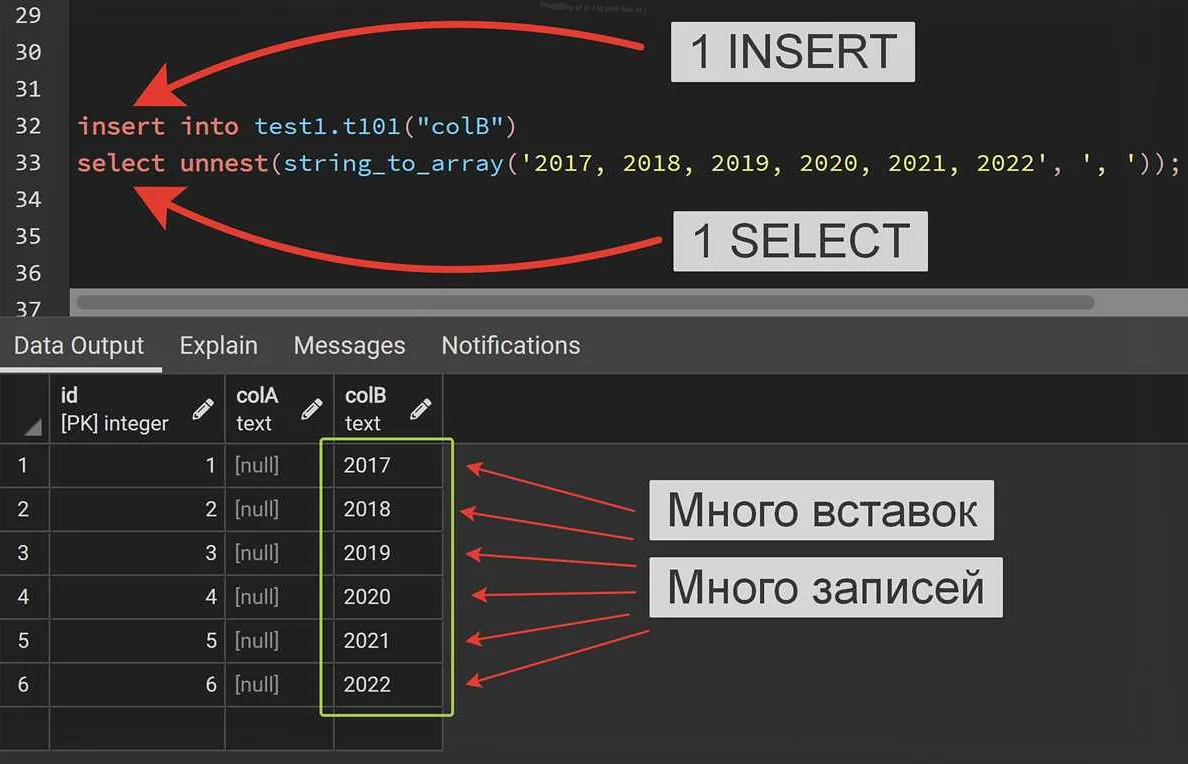Switch to the Explain tab

coord(218,346)
